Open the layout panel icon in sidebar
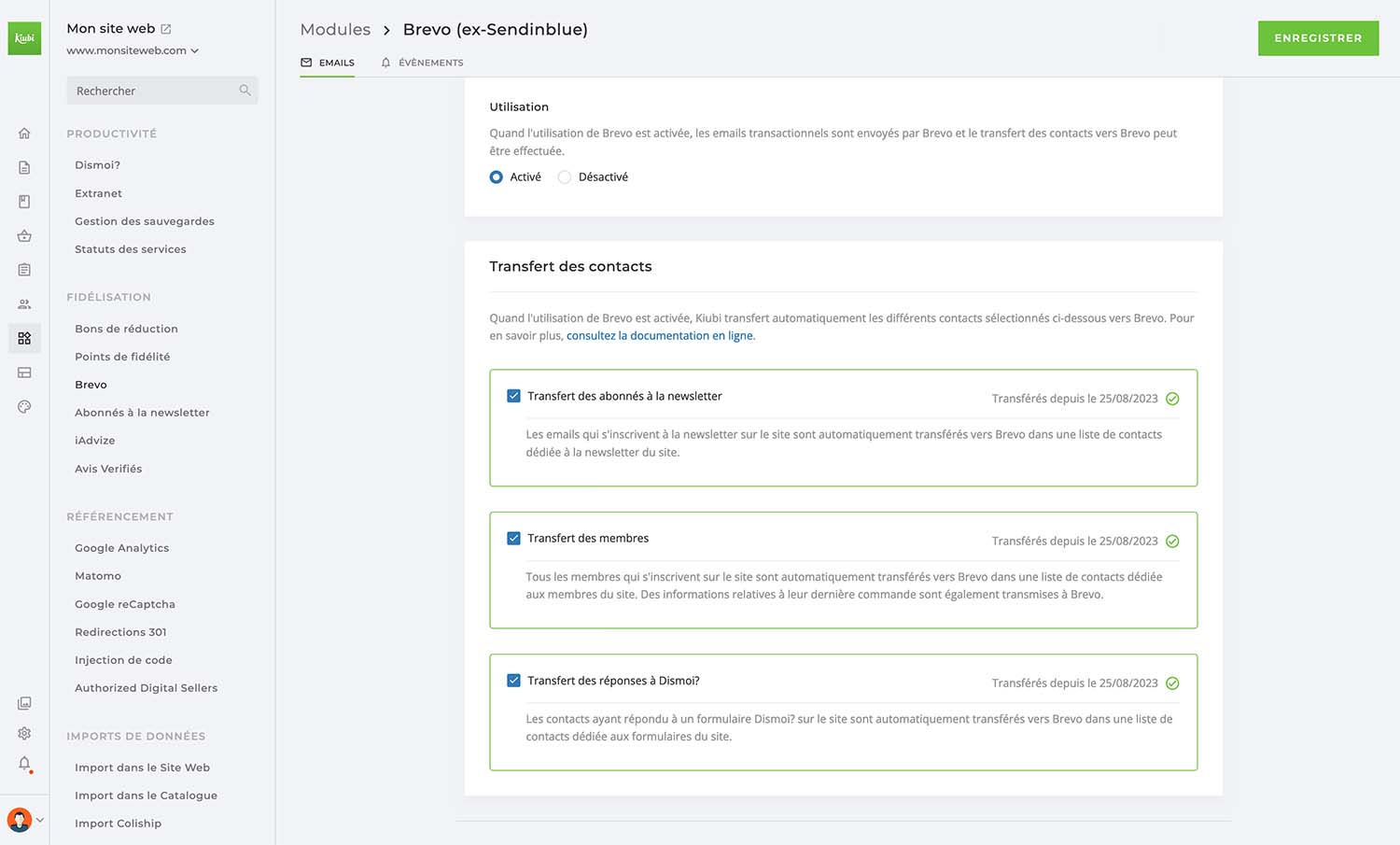 pyautogui.click(x=24, y=373)
